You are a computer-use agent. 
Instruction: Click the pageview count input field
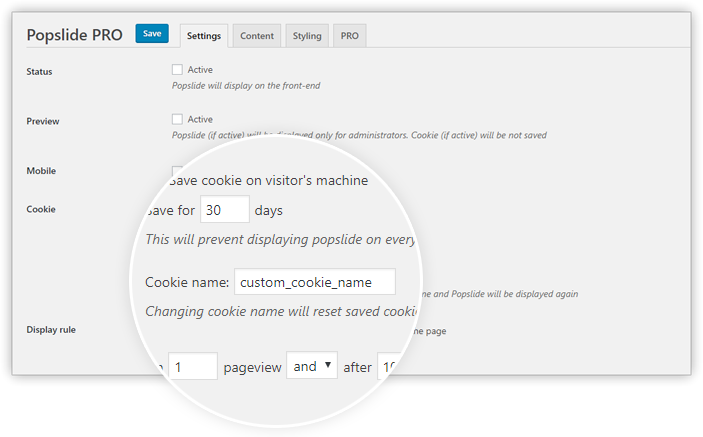[x=193, y=366]
